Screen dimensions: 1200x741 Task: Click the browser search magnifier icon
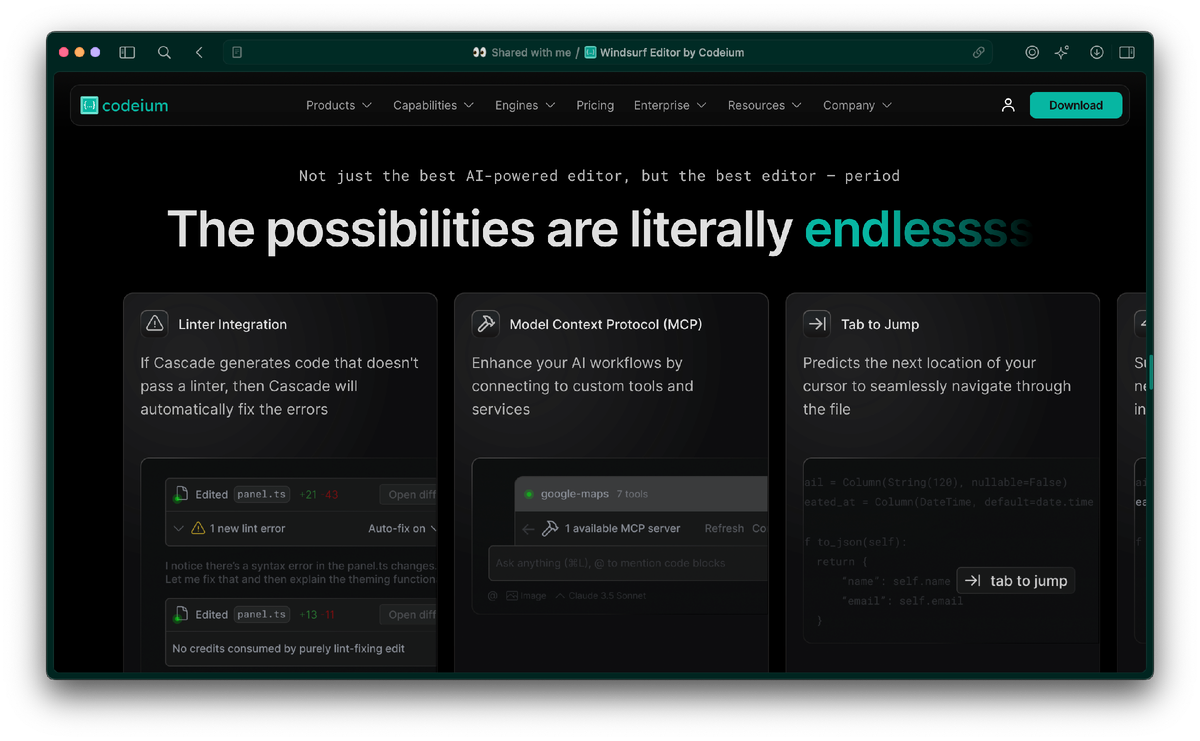pos(164,53)
